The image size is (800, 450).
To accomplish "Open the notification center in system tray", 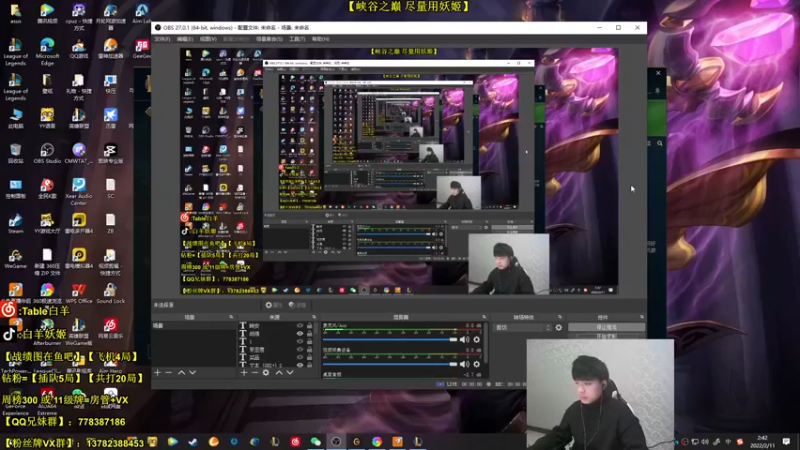I will 786,441.
